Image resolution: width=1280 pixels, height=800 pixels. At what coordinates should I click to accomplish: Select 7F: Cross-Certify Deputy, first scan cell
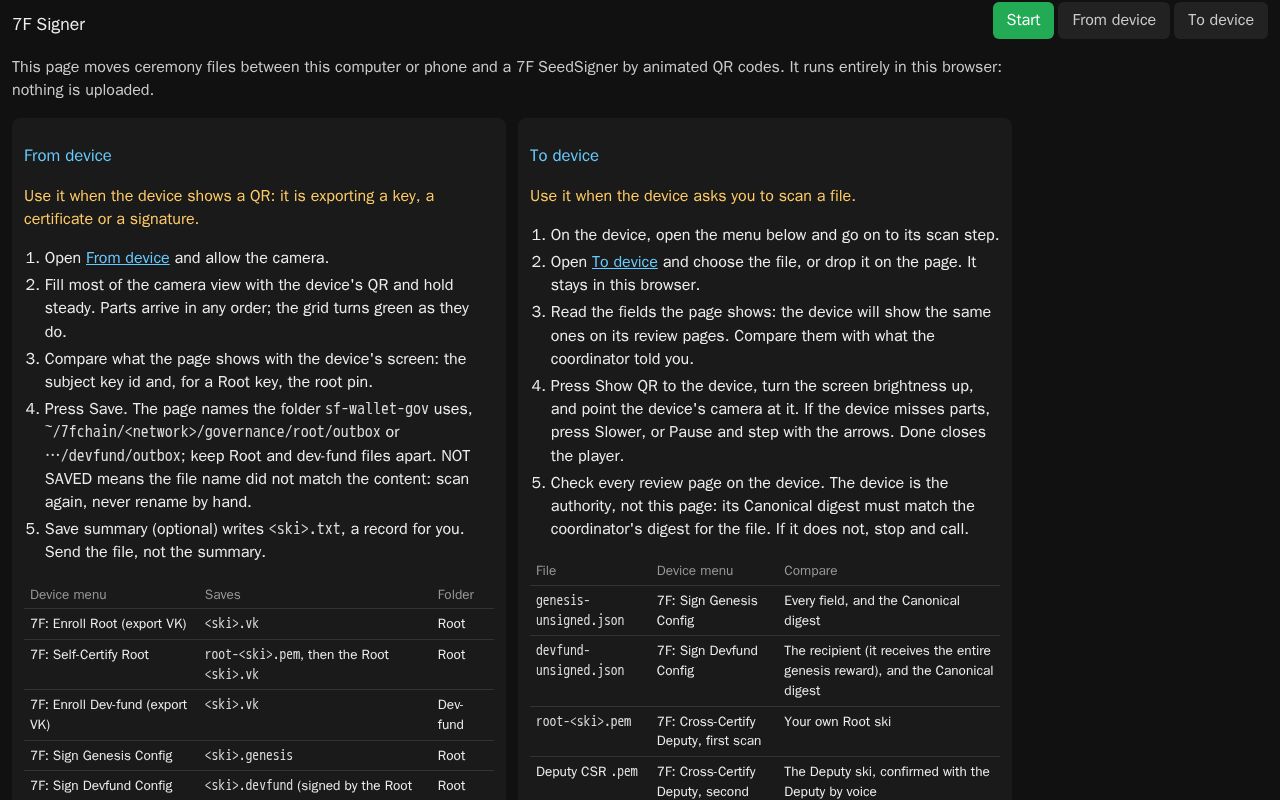tap(714, 731)
